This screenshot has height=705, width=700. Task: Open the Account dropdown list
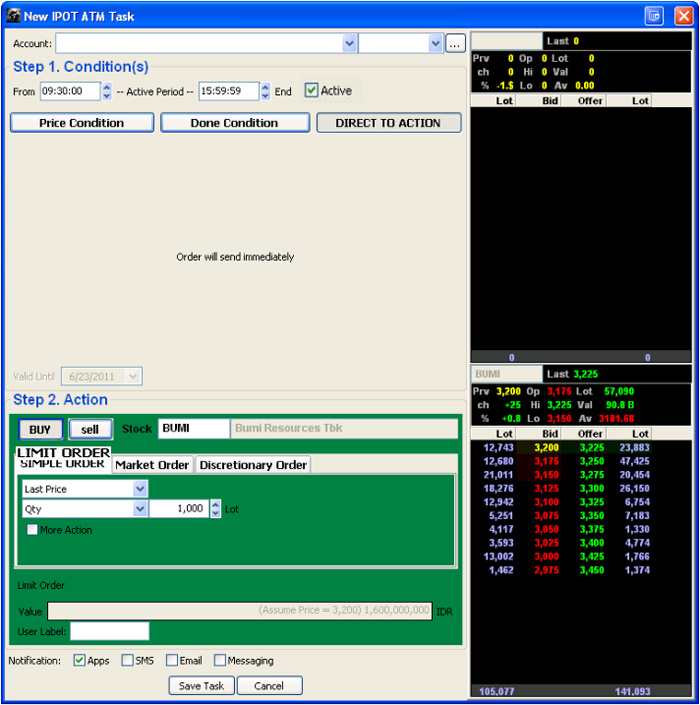[x=349, y=44]
